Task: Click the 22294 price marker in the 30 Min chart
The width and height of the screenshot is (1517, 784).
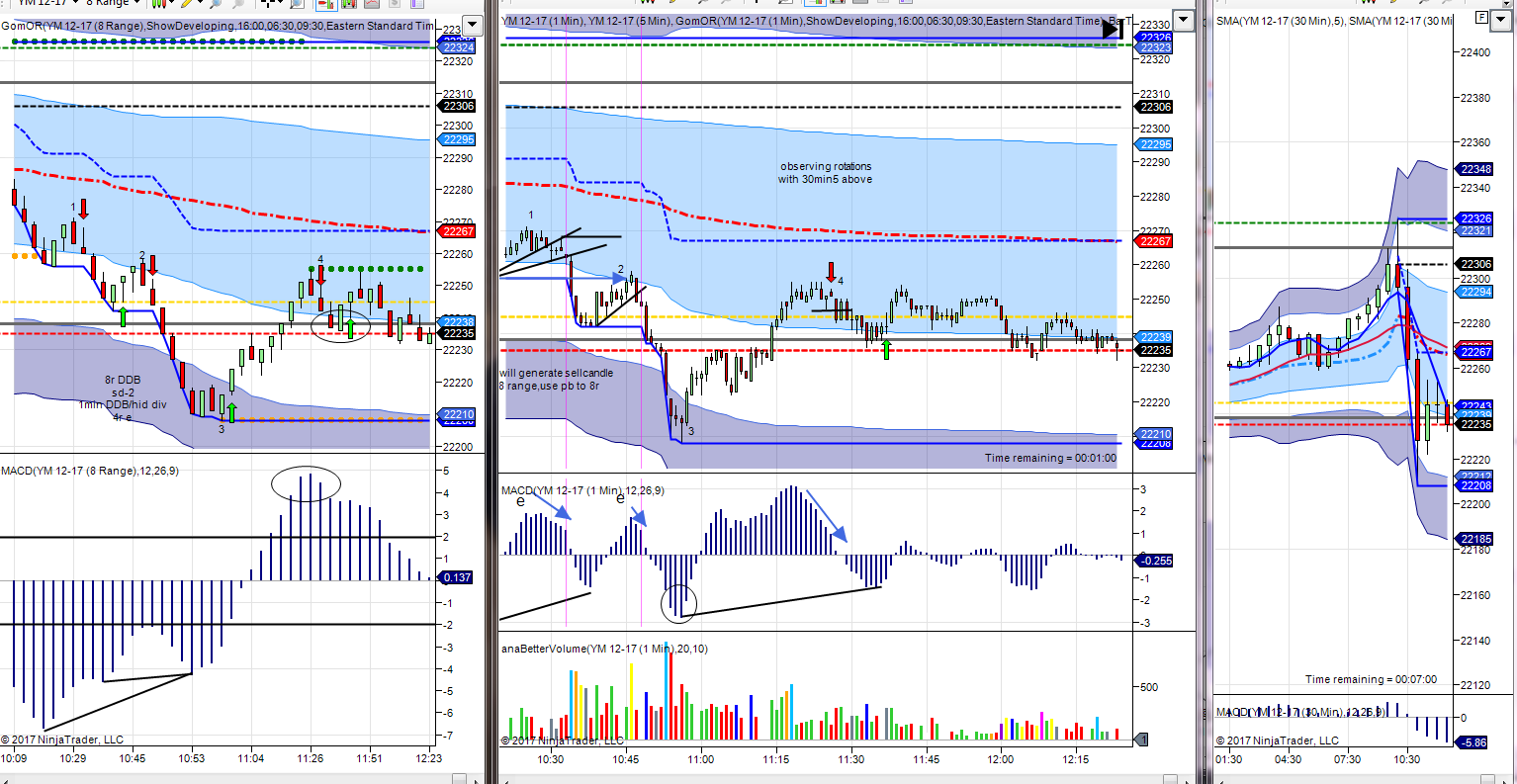Action: 1475,292
